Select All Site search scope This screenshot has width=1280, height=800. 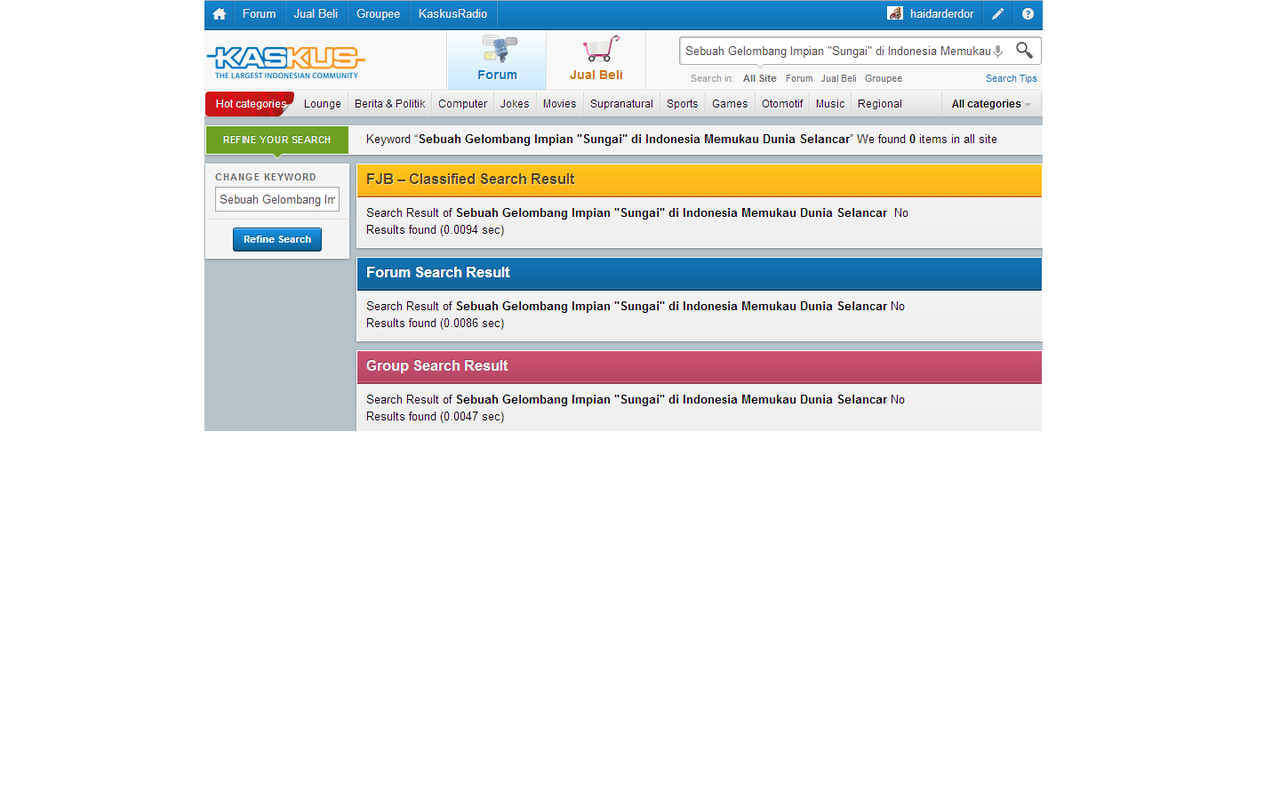760,78
